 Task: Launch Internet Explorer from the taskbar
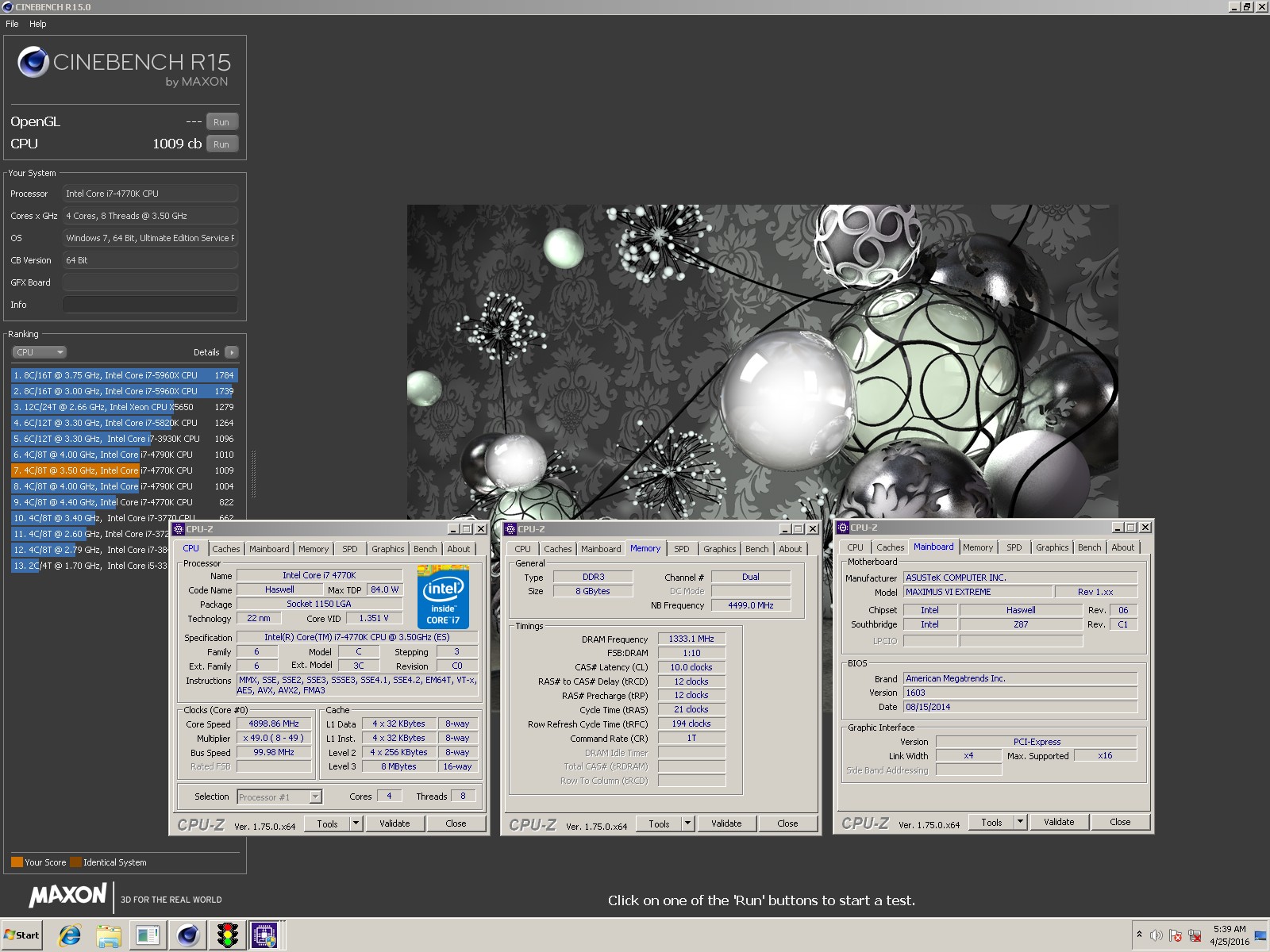70,935
